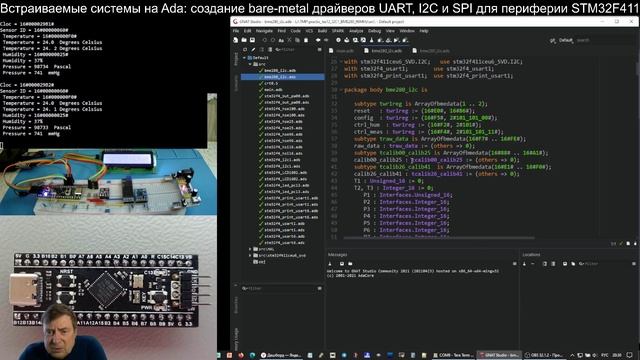This screenshot has height=360, width=640.
Task: Open the OBS taskbar button
Action: tap(544, 355)
